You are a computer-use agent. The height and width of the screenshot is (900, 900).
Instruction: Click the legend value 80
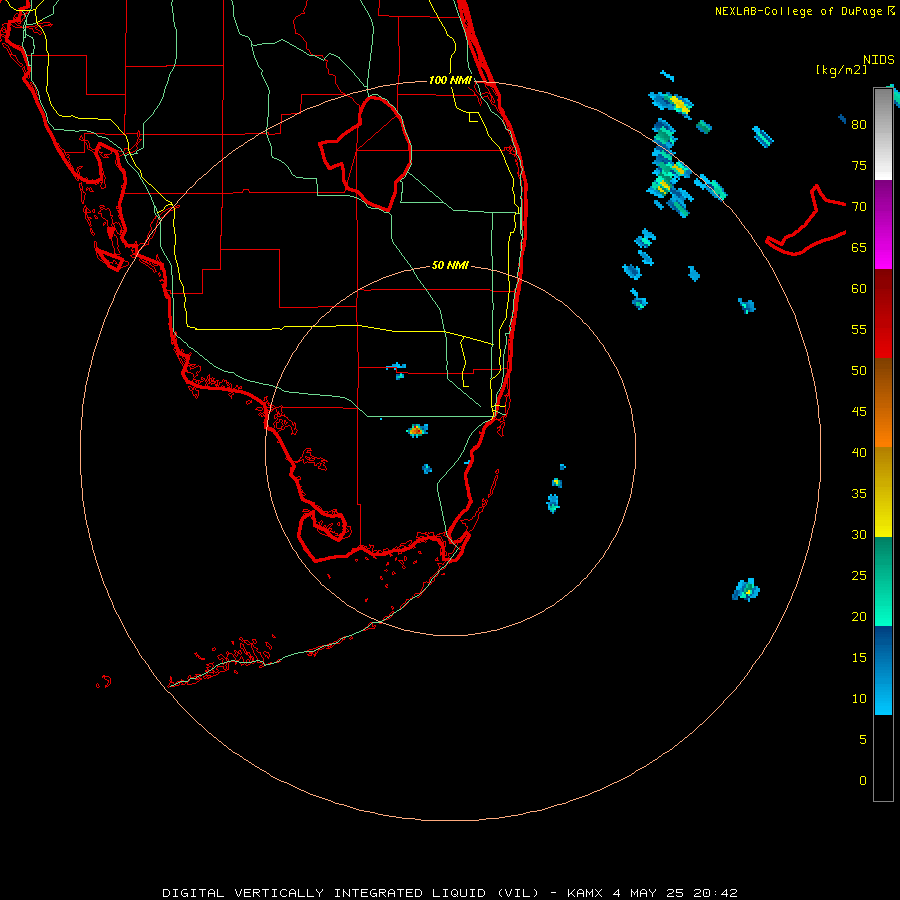(859, 125)
